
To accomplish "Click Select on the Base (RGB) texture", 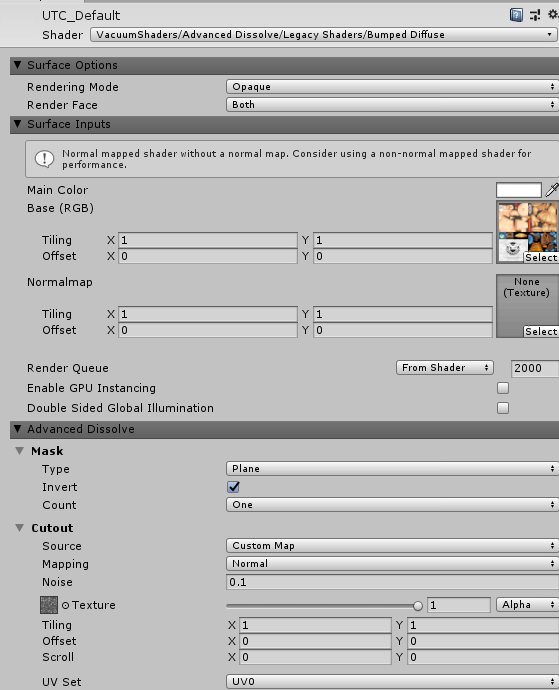I will pos(541,258).
